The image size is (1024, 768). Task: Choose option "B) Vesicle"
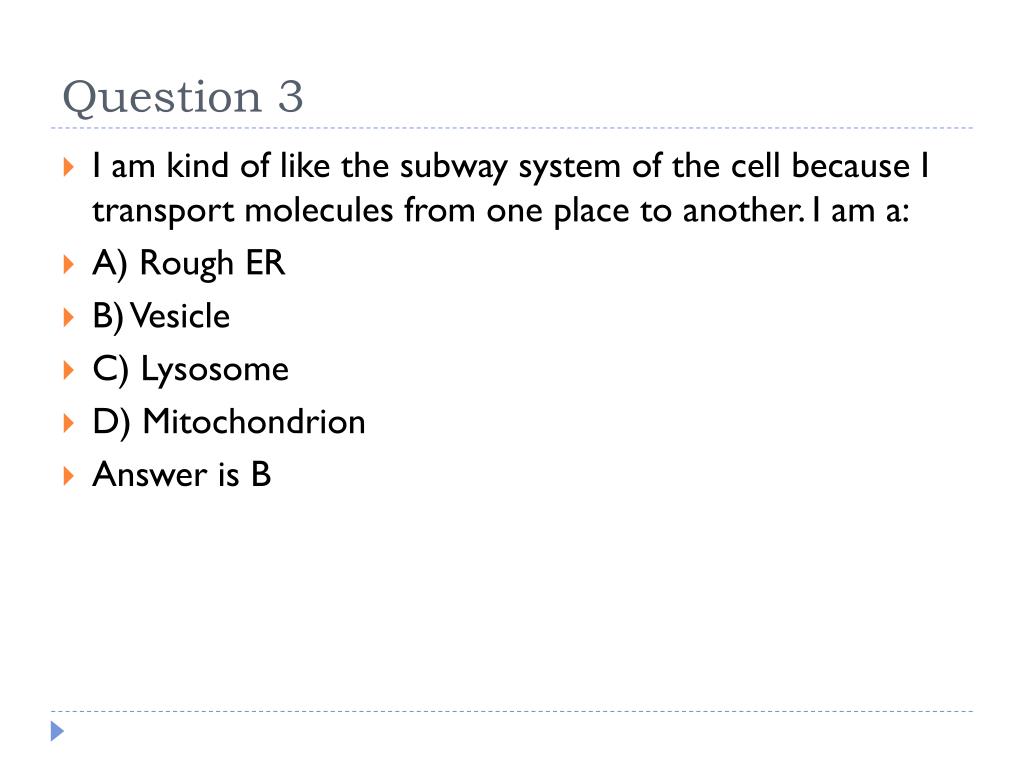click(x=161, y=317)
